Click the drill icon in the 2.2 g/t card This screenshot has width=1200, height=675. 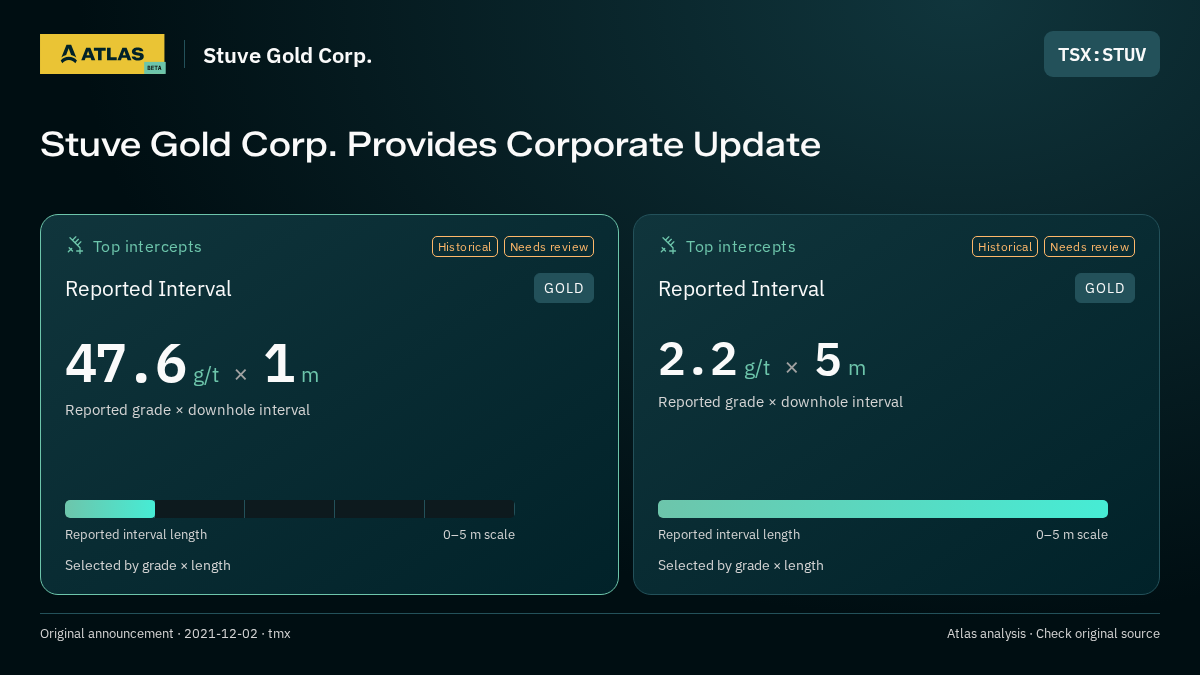click(668, 245)
